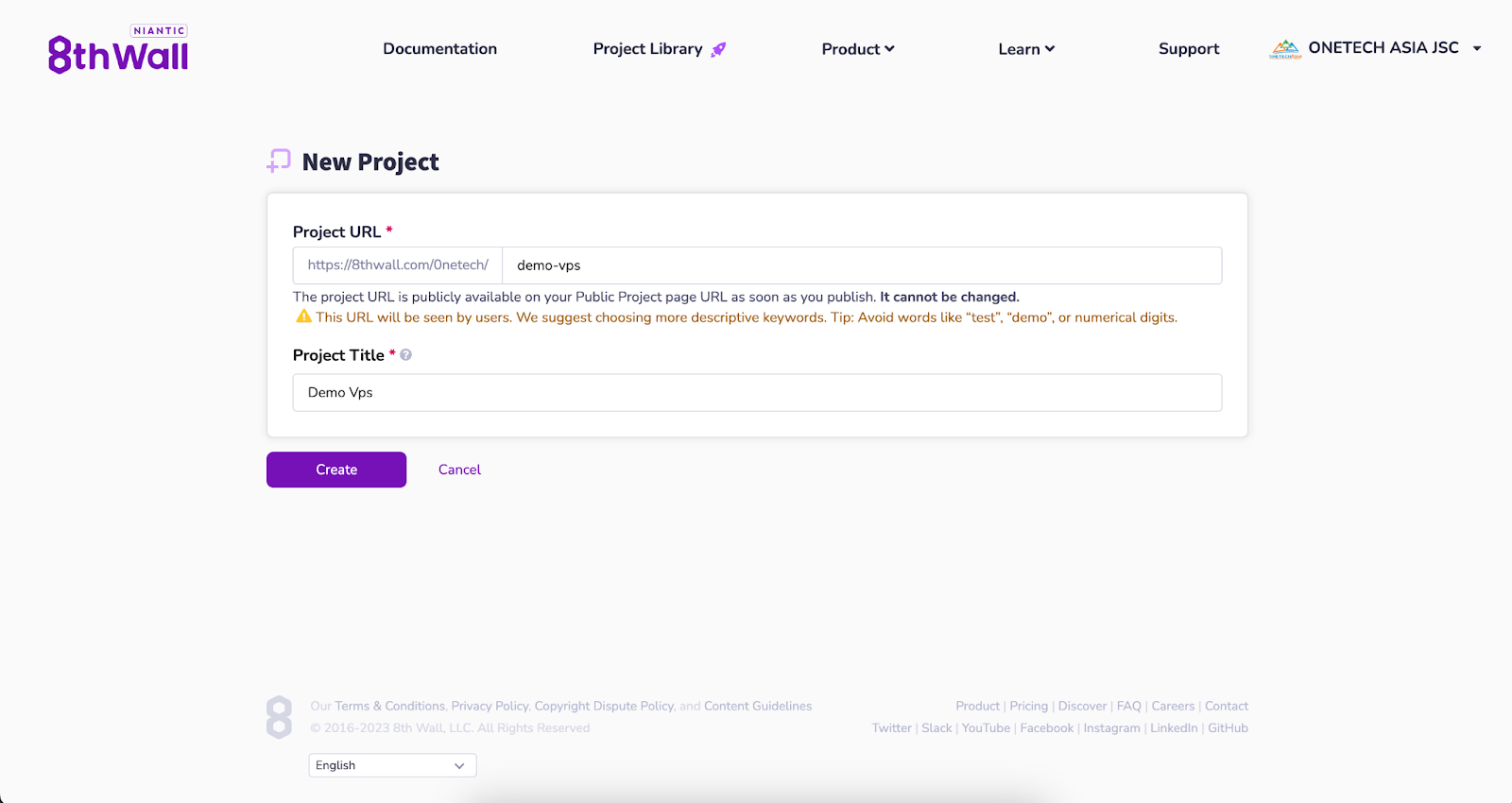Click the Project Title help icon
The width and height of the screenshot is (1512, 803).
click(x=405, y=355)
